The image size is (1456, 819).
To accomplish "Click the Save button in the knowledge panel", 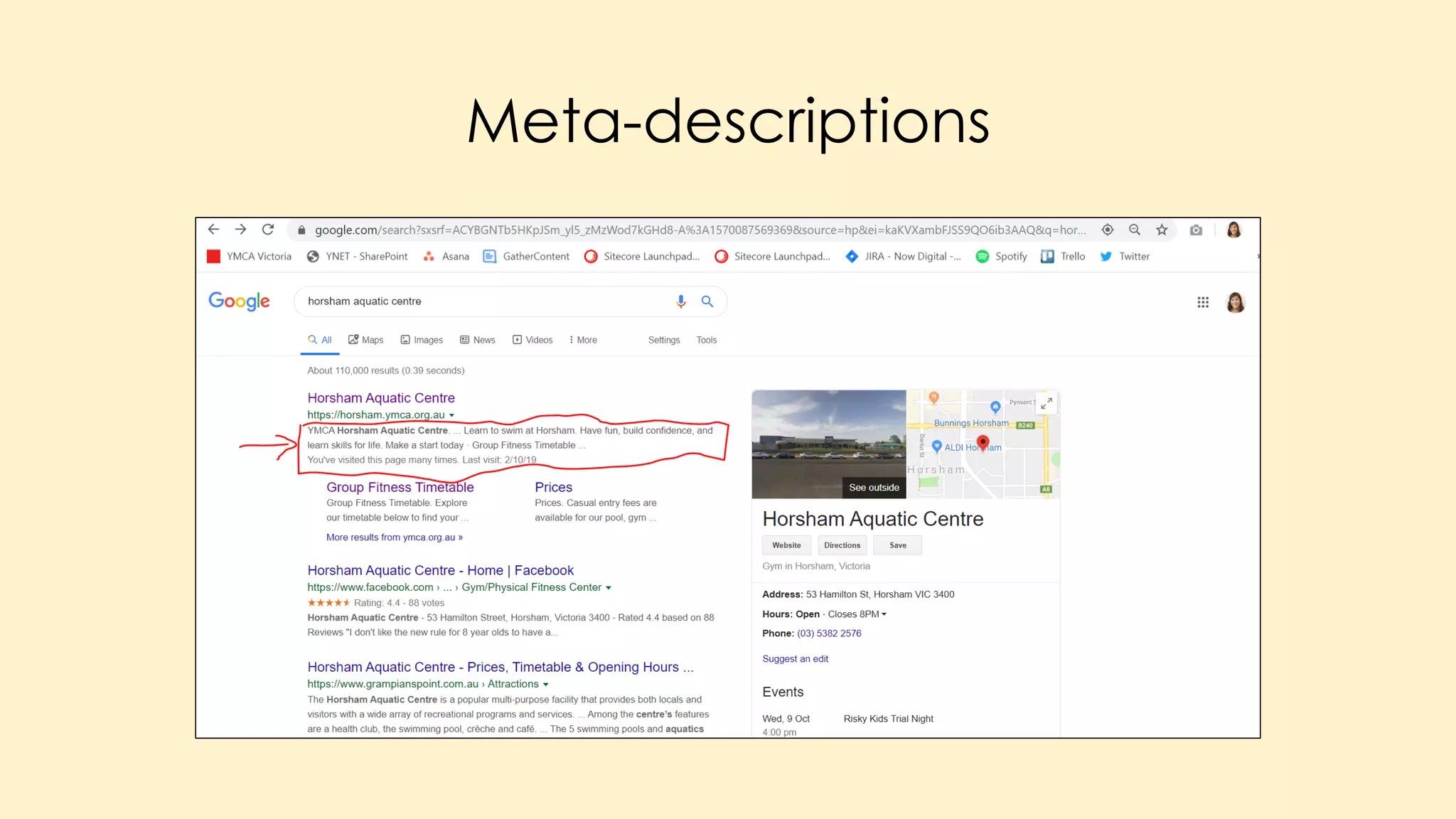I will click(x=898, y=545).
